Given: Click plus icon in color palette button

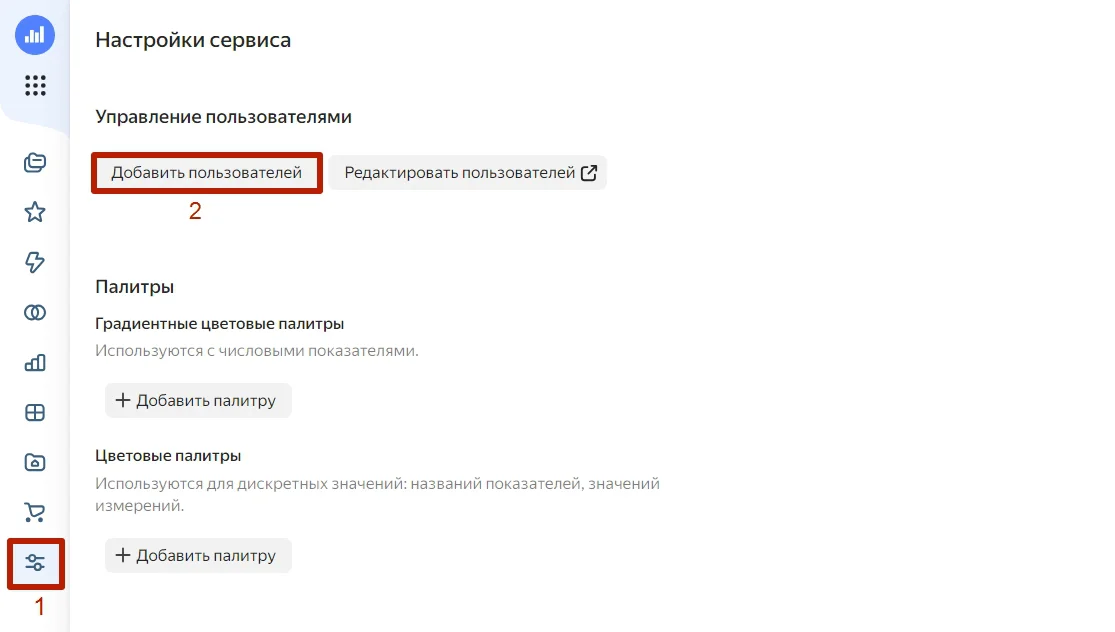Looking at the screenshot, I should pyautogui.click(x=123, y=555).
